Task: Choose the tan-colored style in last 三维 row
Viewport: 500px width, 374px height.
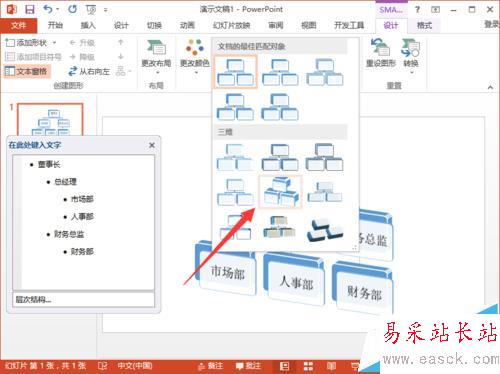Action: [280, 227]
